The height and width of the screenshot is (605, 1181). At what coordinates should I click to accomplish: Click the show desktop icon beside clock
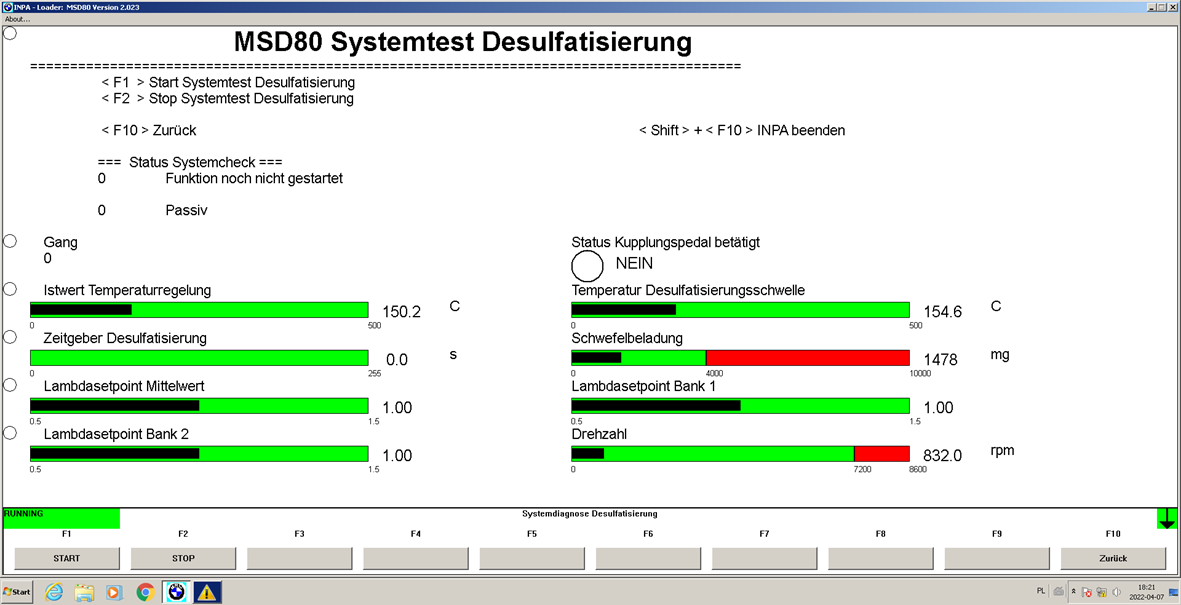tap(1171, 592)
